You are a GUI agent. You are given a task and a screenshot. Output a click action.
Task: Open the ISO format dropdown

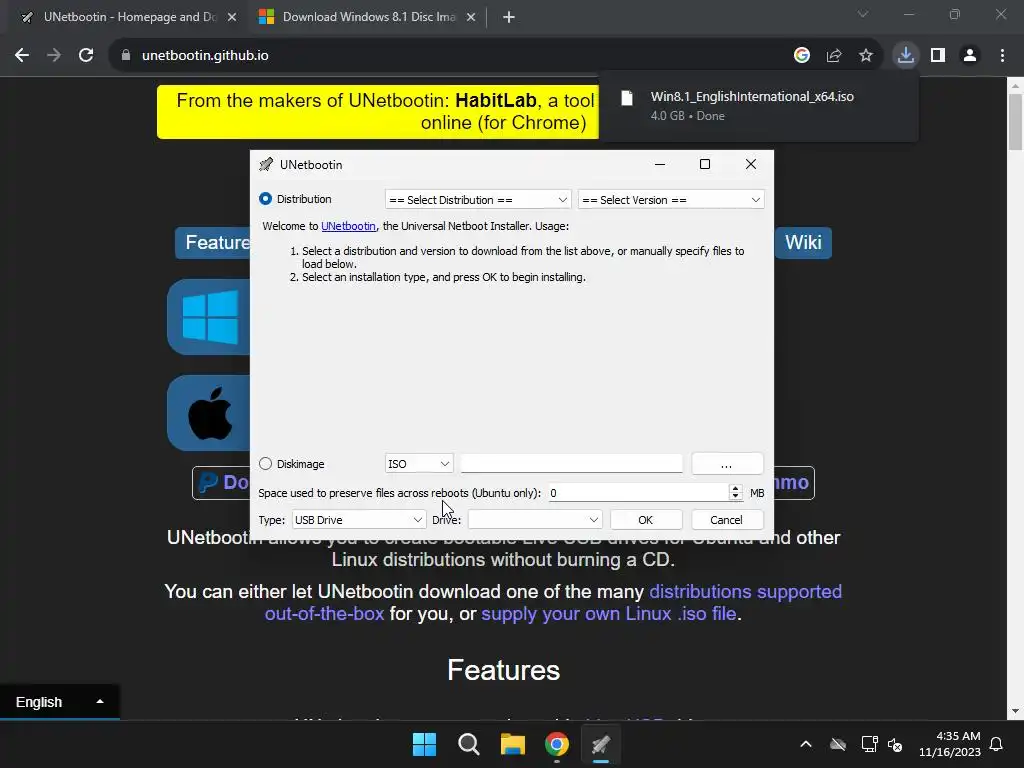(x=419, y=464)
